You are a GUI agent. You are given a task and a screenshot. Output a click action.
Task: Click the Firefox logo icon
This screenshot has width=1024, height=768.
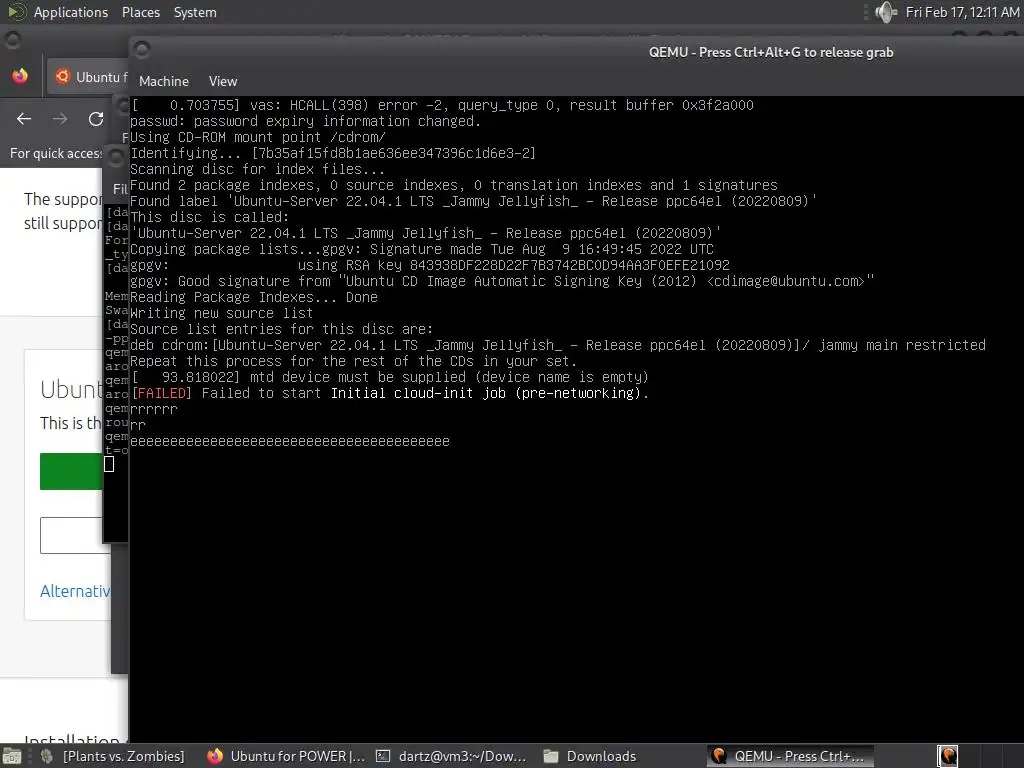coord(20,76)
